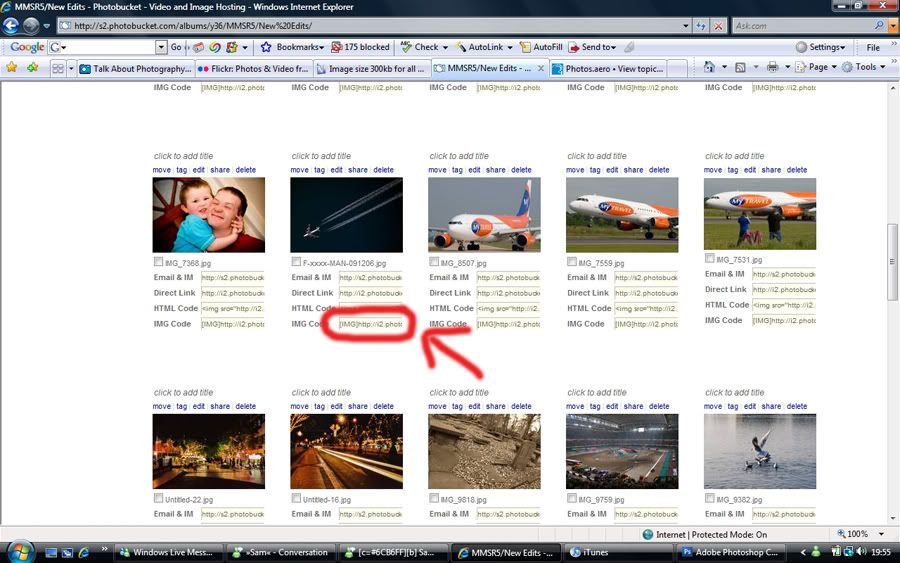This screenshot has height=563, width=900.
Task: Open the Adobe Photoshop taskbar button
Action: [730, 553]
